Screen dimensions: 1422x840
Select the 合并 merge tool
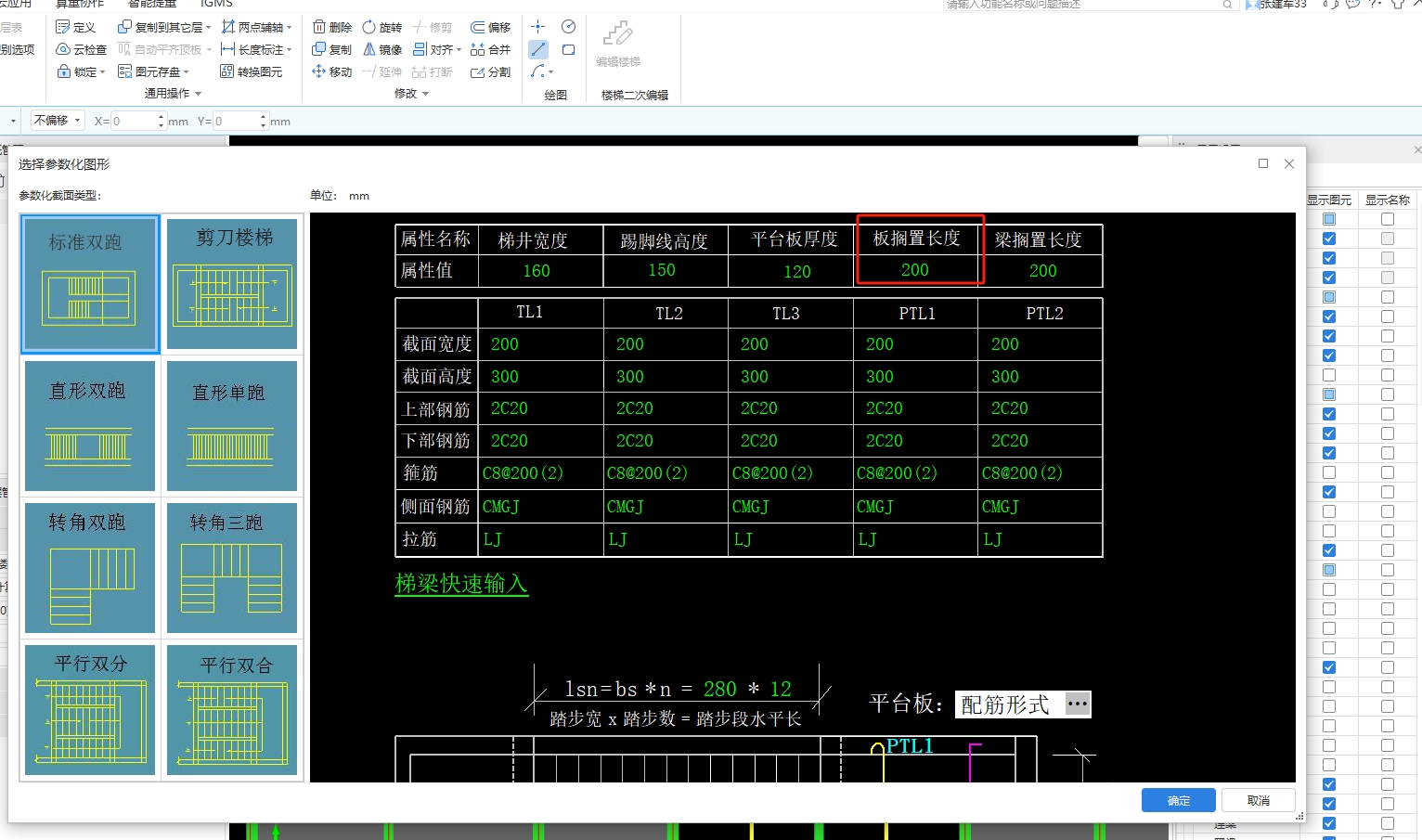click(x=491, y=49)
